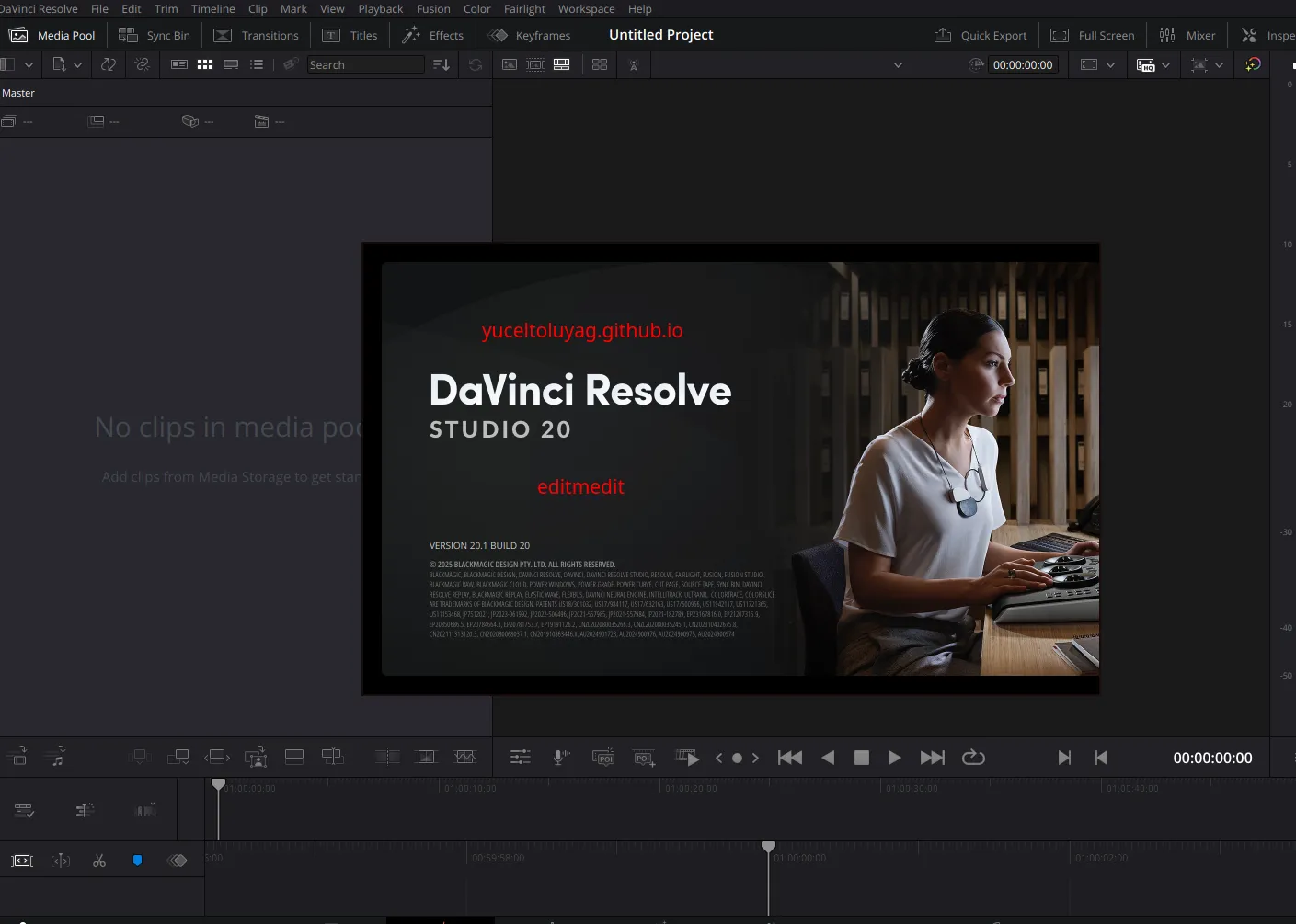1296x924 pixels.
Task: Play the timeline in reverse
Action: 828,758
